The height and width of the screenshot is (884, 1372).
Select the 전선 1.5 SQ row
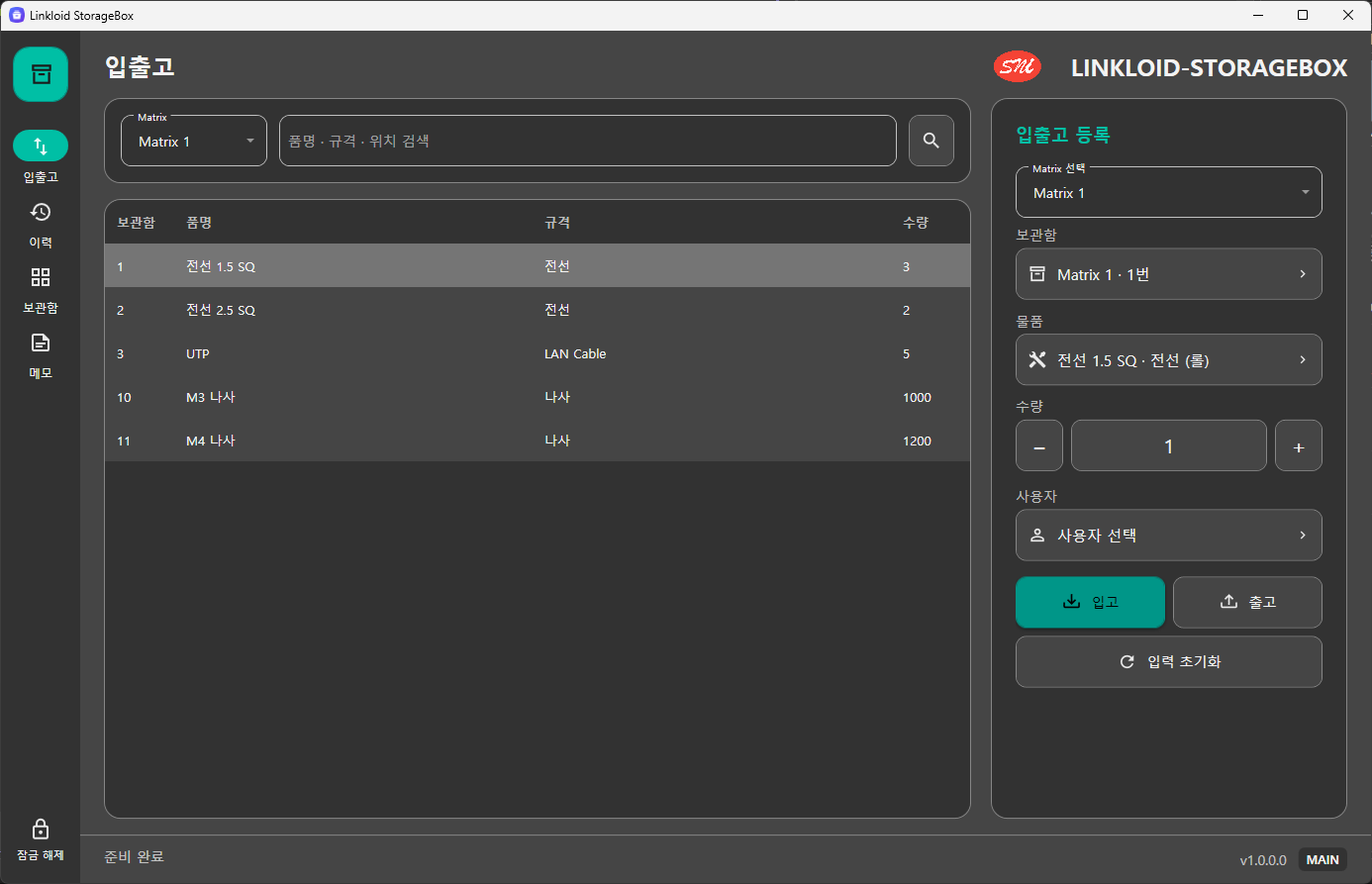click(538, 266)
